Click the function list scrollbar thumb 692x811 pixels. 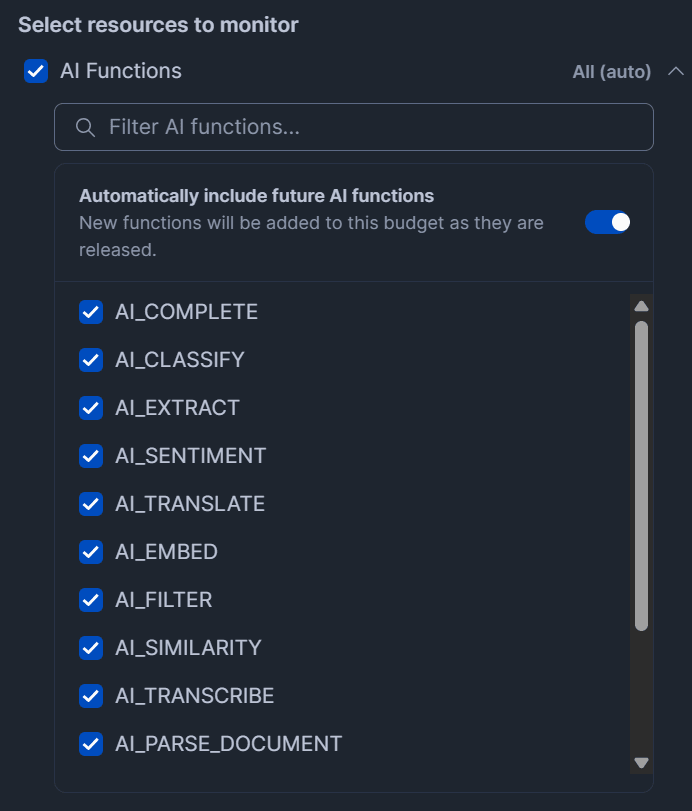tap(642, 475)
